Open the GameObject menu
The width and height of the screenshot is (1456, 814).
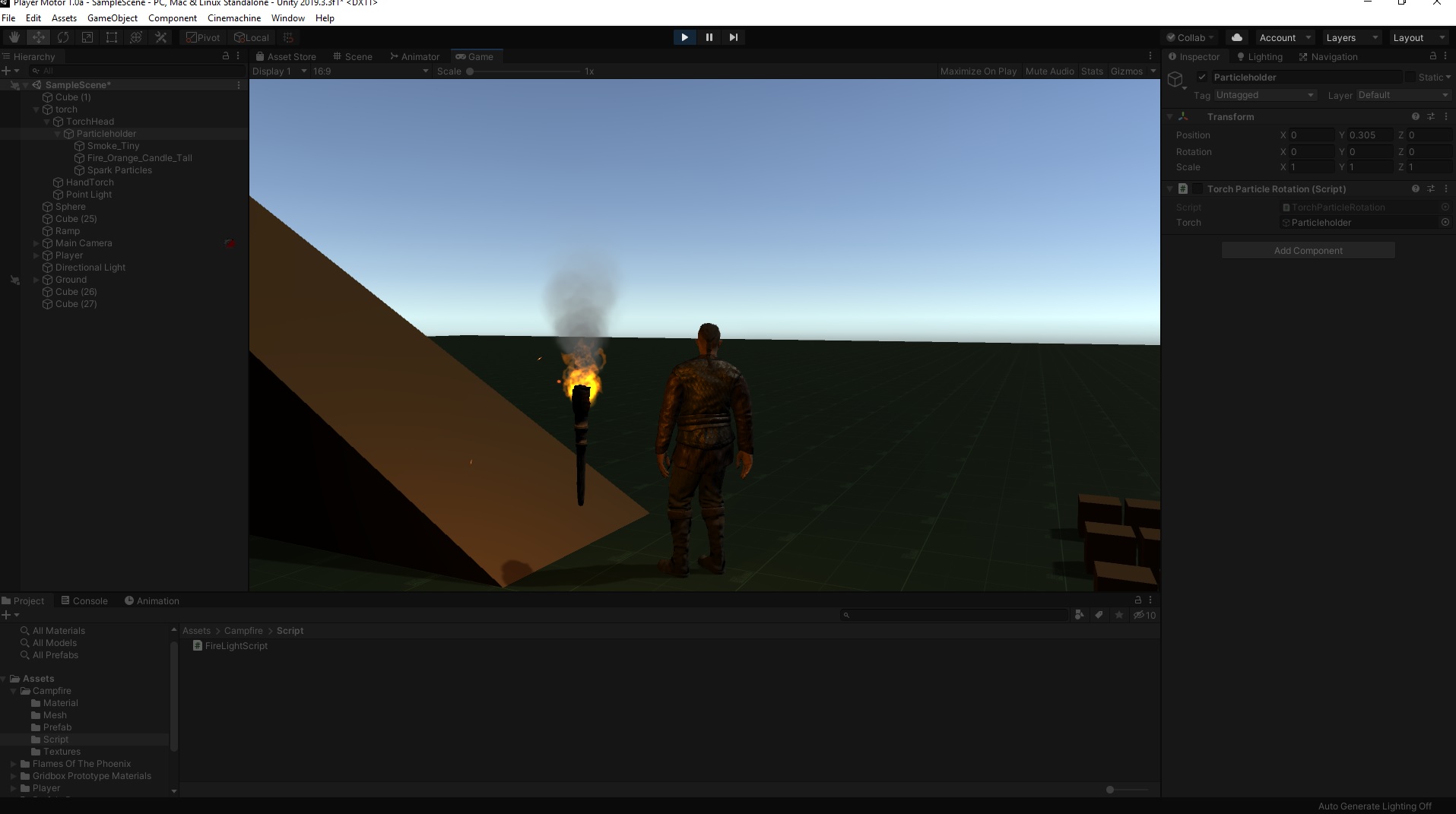click(113, 17)
